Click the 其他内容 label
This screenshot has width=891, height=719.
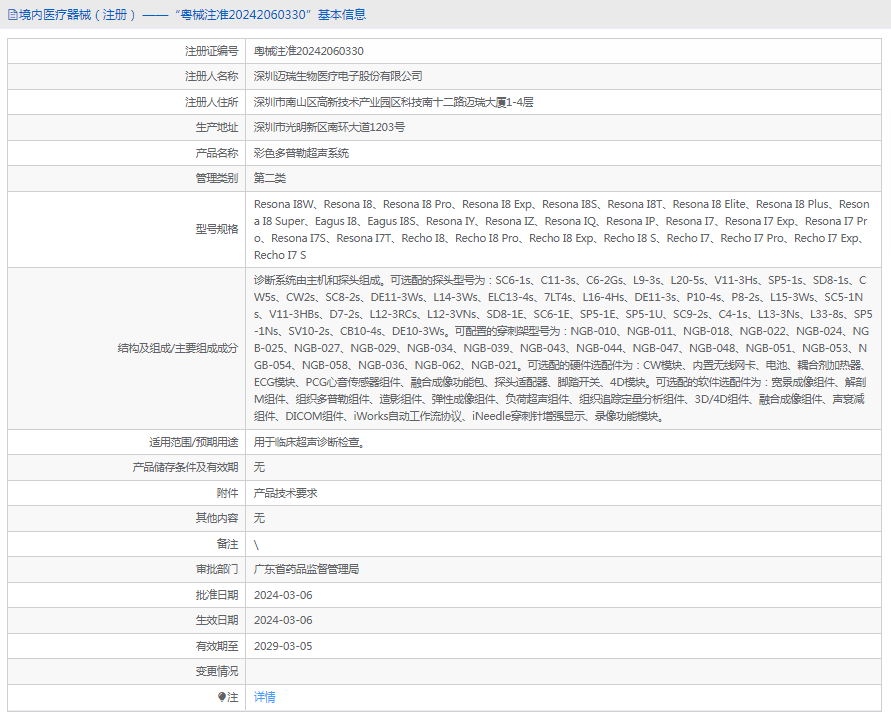point(217,518)
